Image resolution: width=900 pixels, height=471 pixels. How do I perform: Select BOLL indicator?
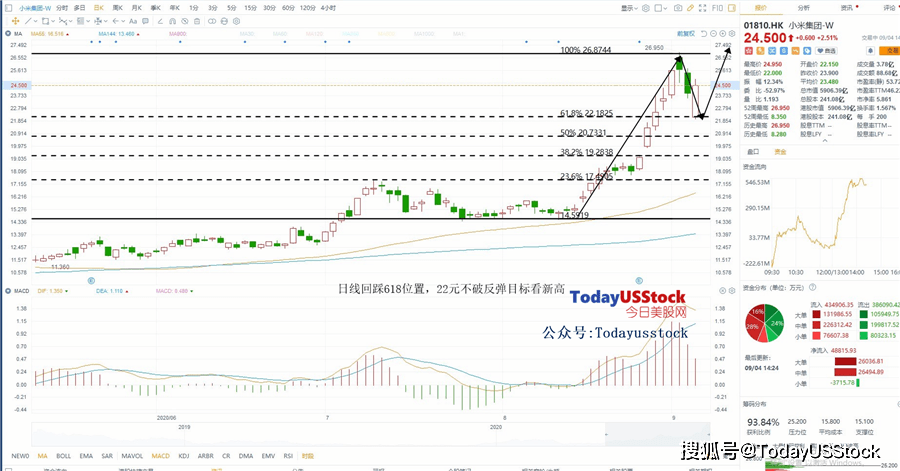point(64,456)
